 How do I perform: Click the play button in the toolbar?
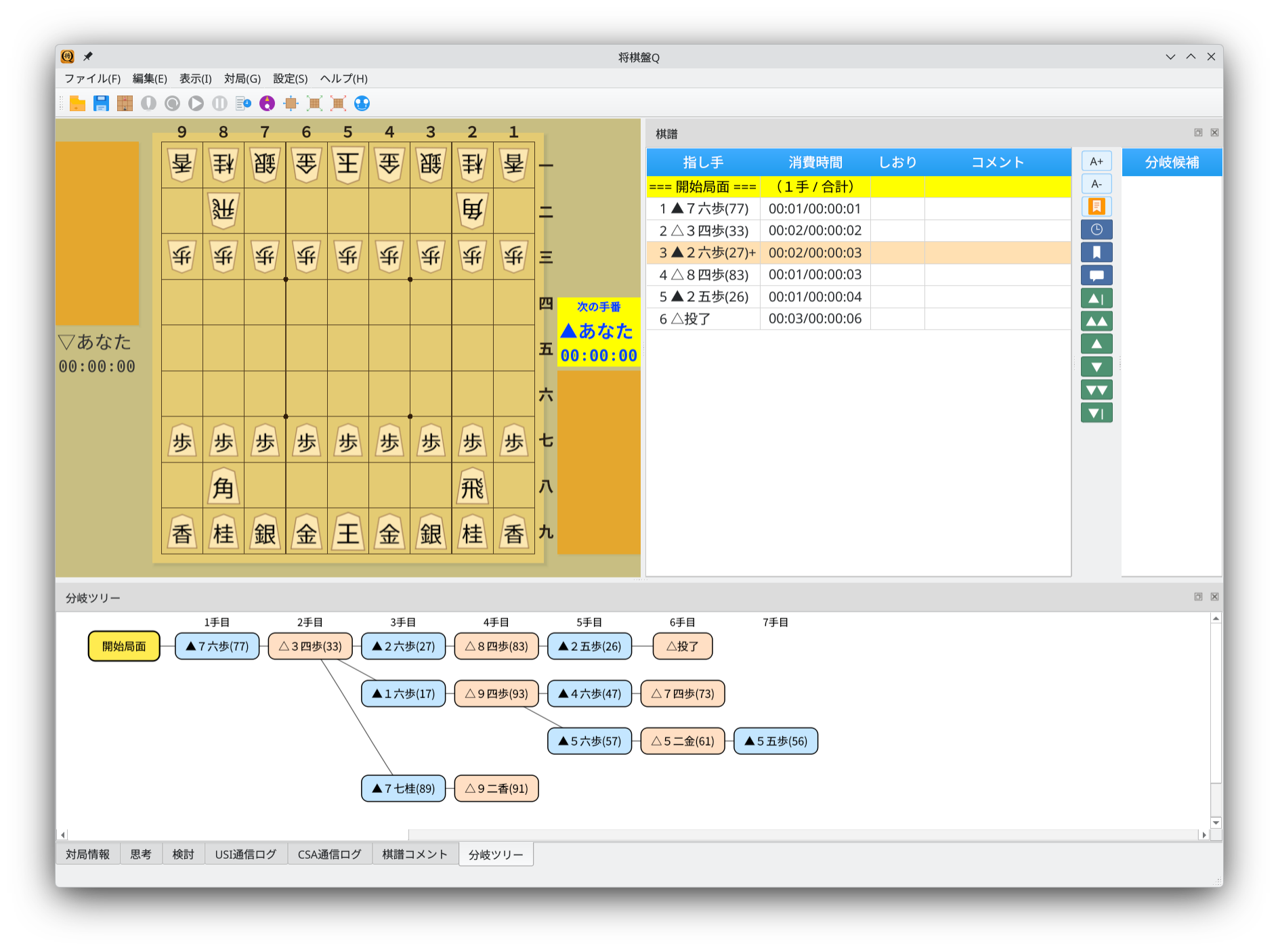pos(196,103)
